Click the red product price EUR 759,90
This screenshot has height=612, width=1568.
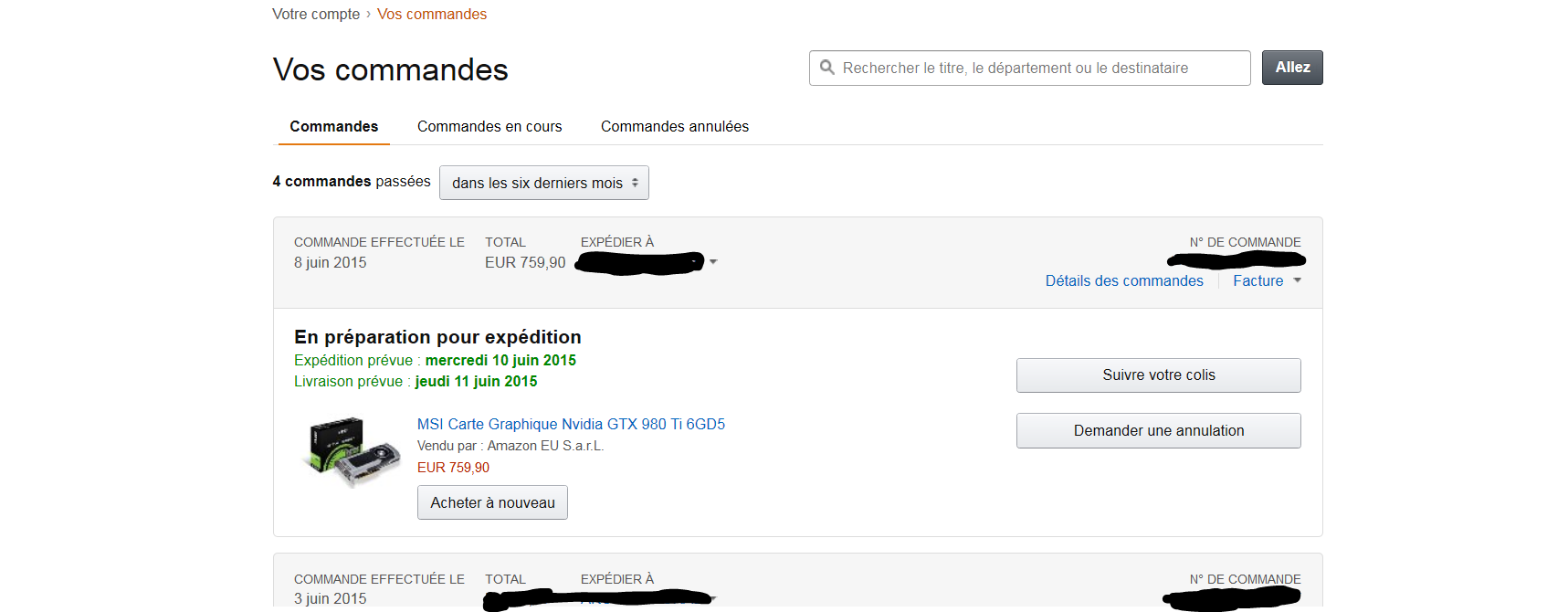click(x=453, y=468)
